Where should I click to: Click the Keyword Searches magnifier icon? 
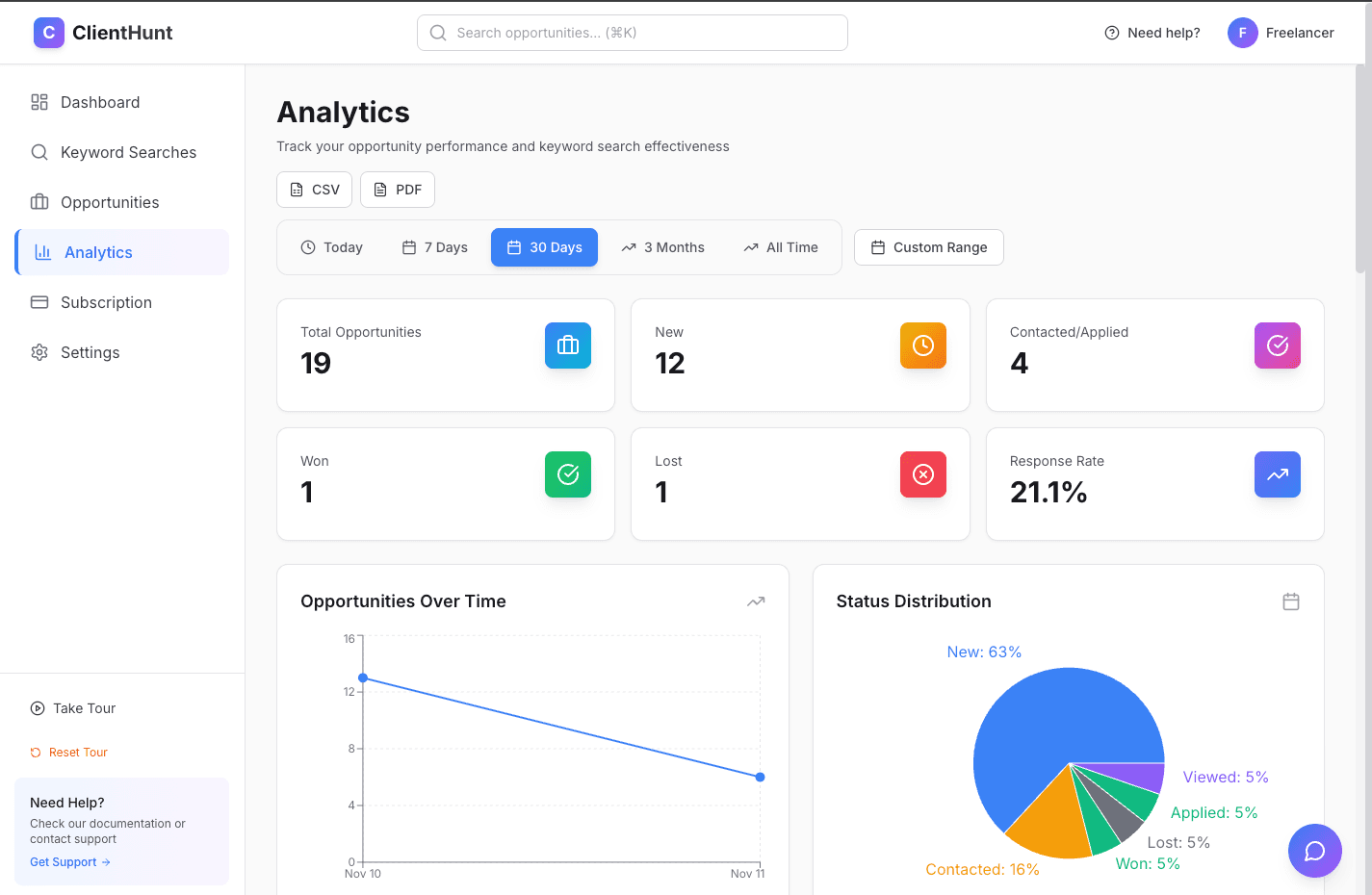point(39,152)
